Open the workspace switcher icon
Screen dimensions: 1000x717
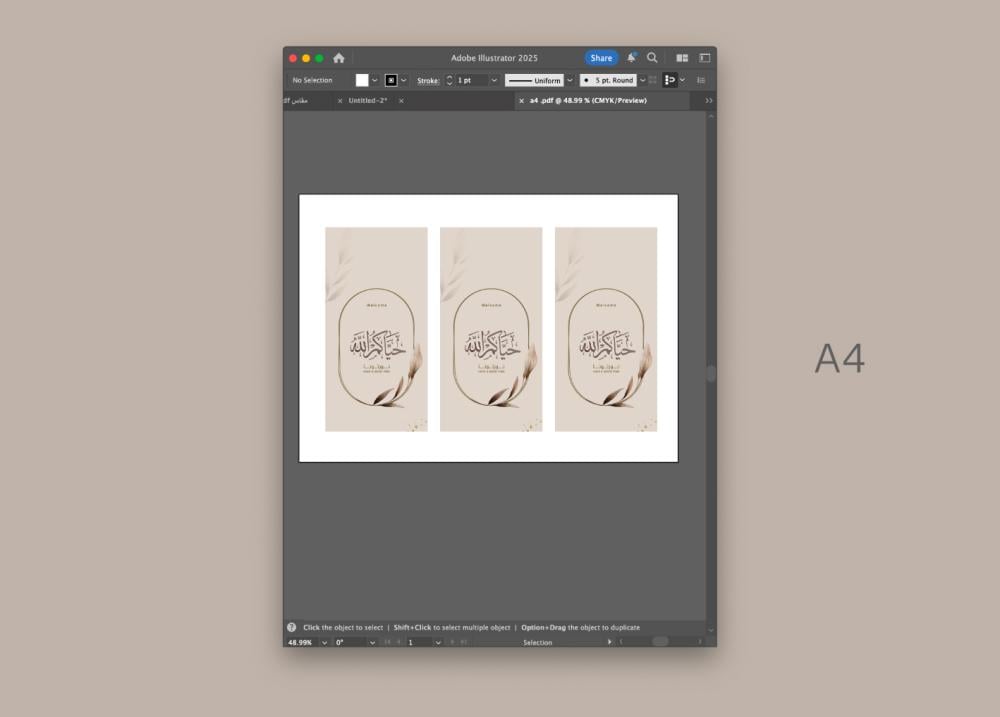click(704, 58)
